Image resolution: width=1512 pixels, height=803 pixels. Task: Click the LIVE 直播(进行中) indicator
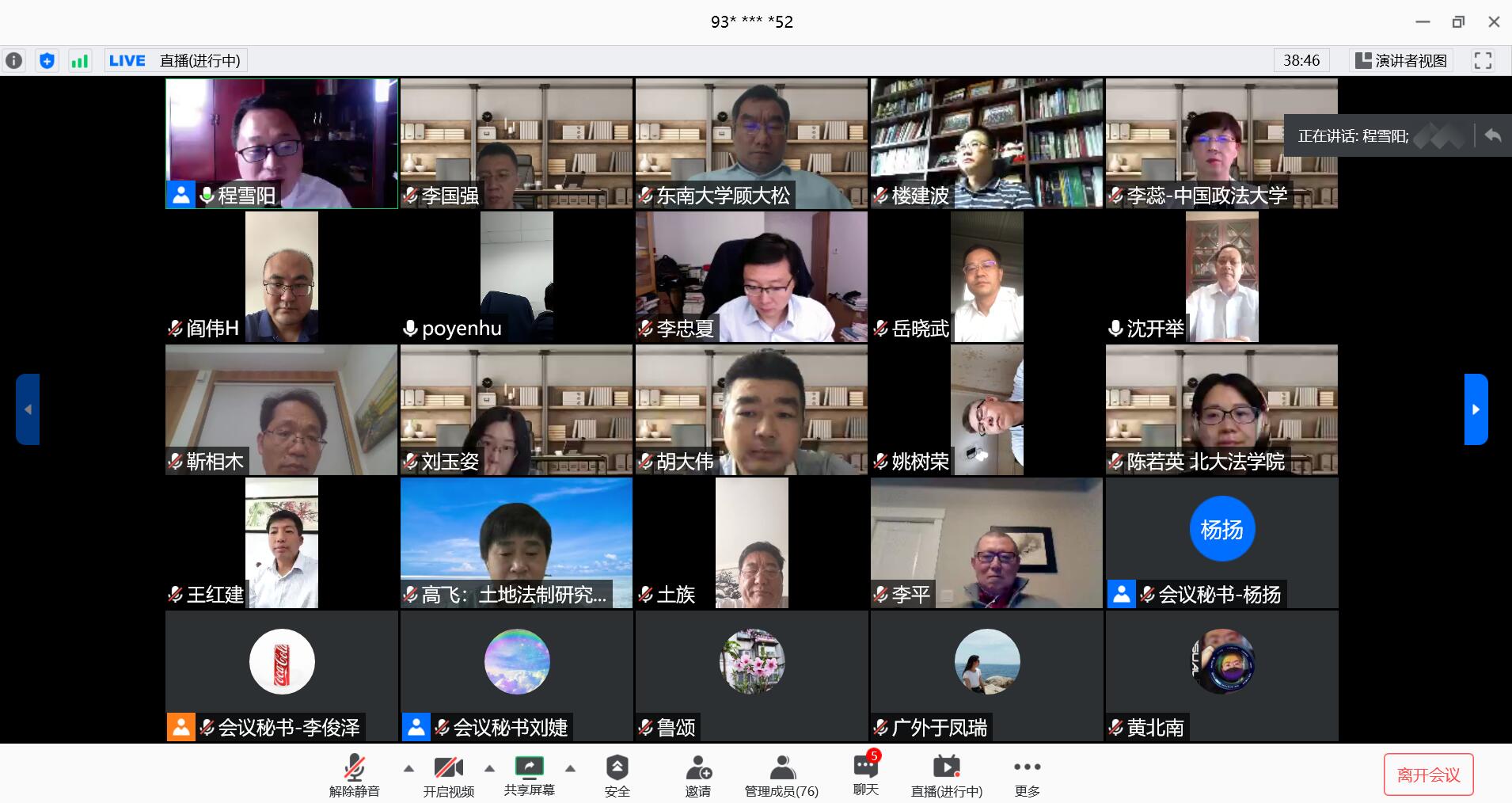[176, 61]
